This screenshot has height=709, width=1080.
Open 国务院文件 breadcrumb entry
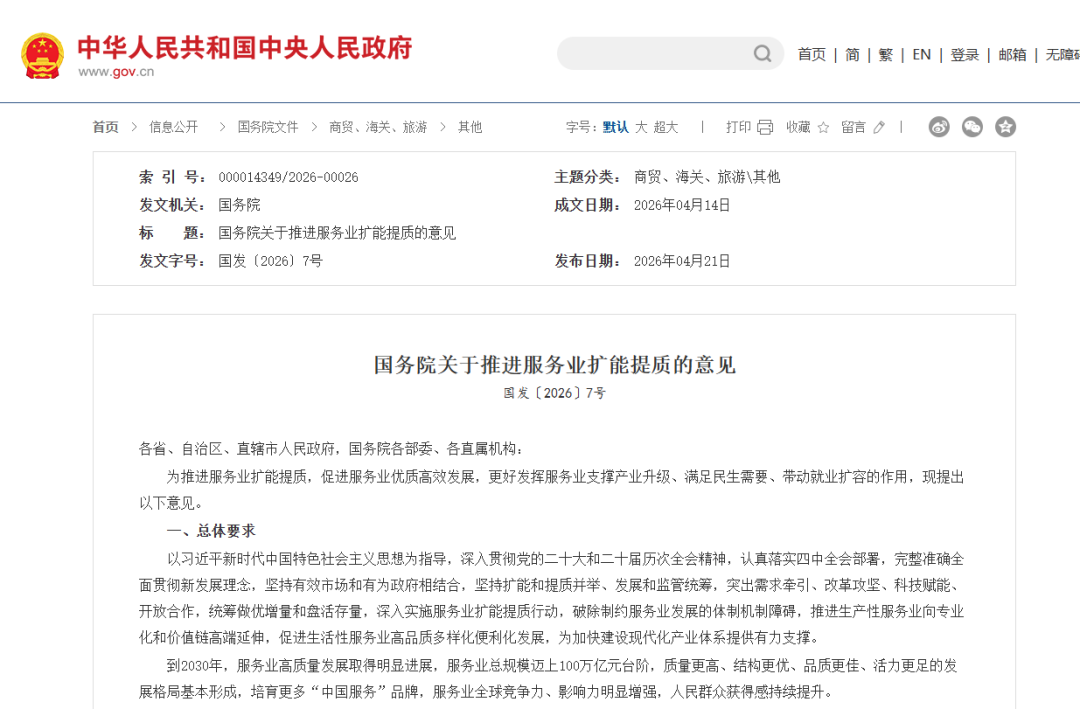click(x=266, y=127)
